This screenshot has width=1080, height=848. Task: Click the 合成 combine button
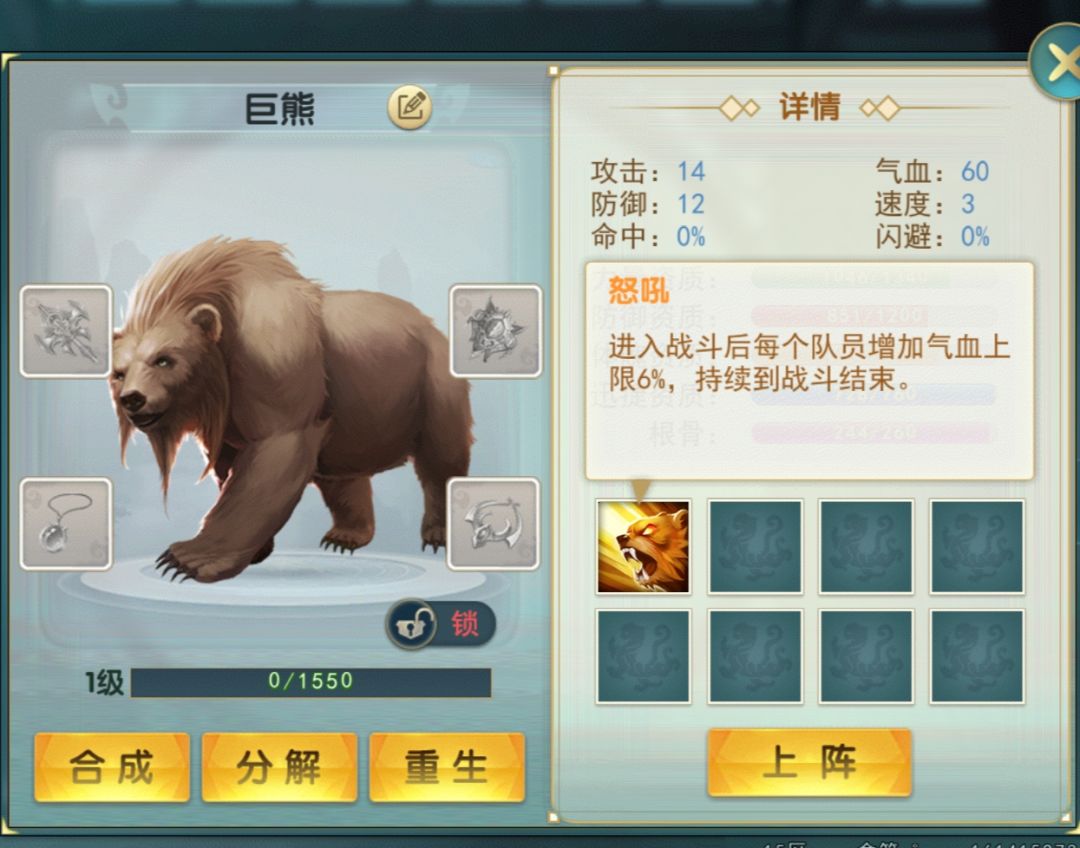[x=112, y=767]
